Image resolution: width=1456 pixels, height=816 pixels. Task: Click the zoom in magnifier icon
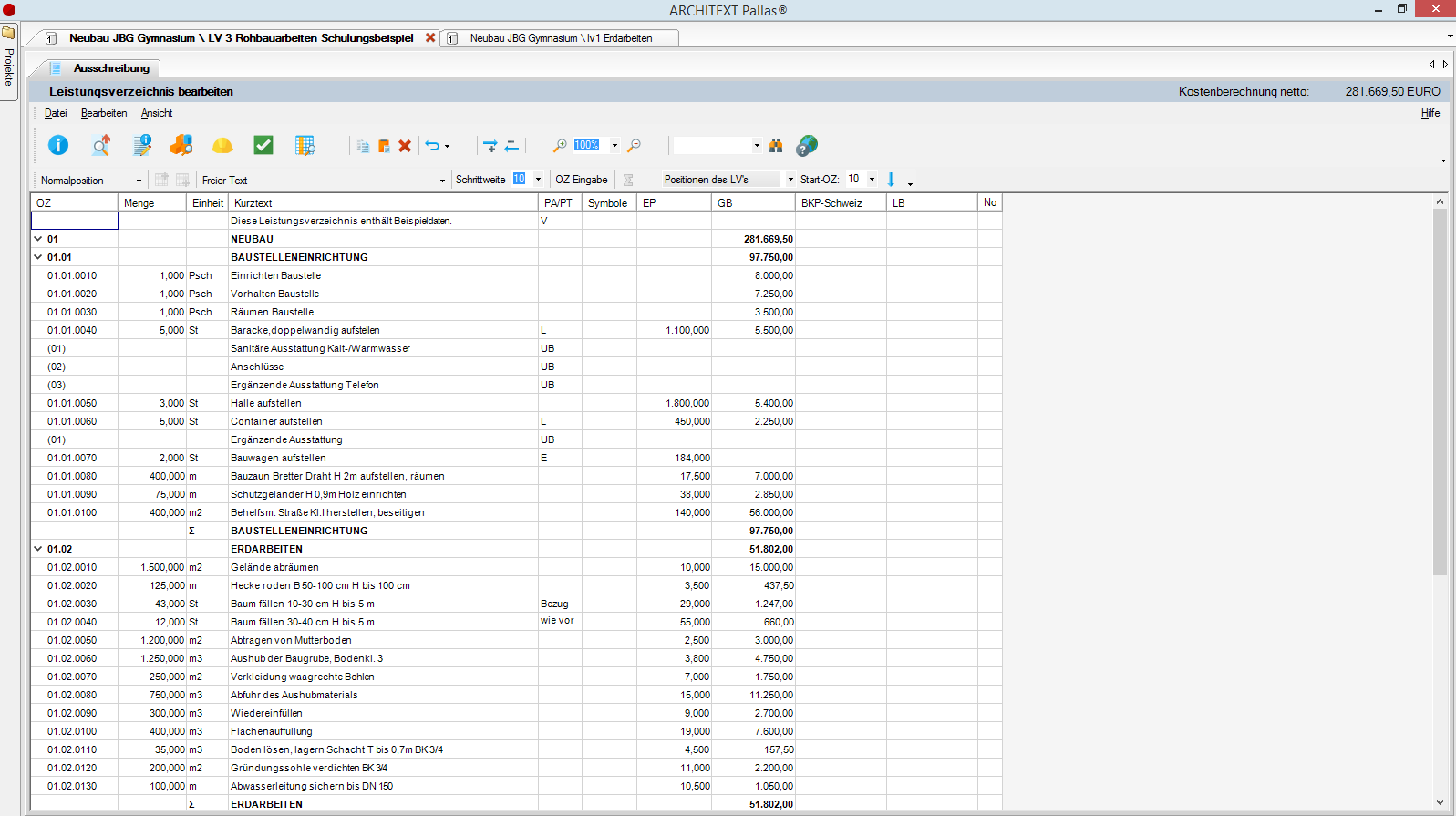point(560,146)
